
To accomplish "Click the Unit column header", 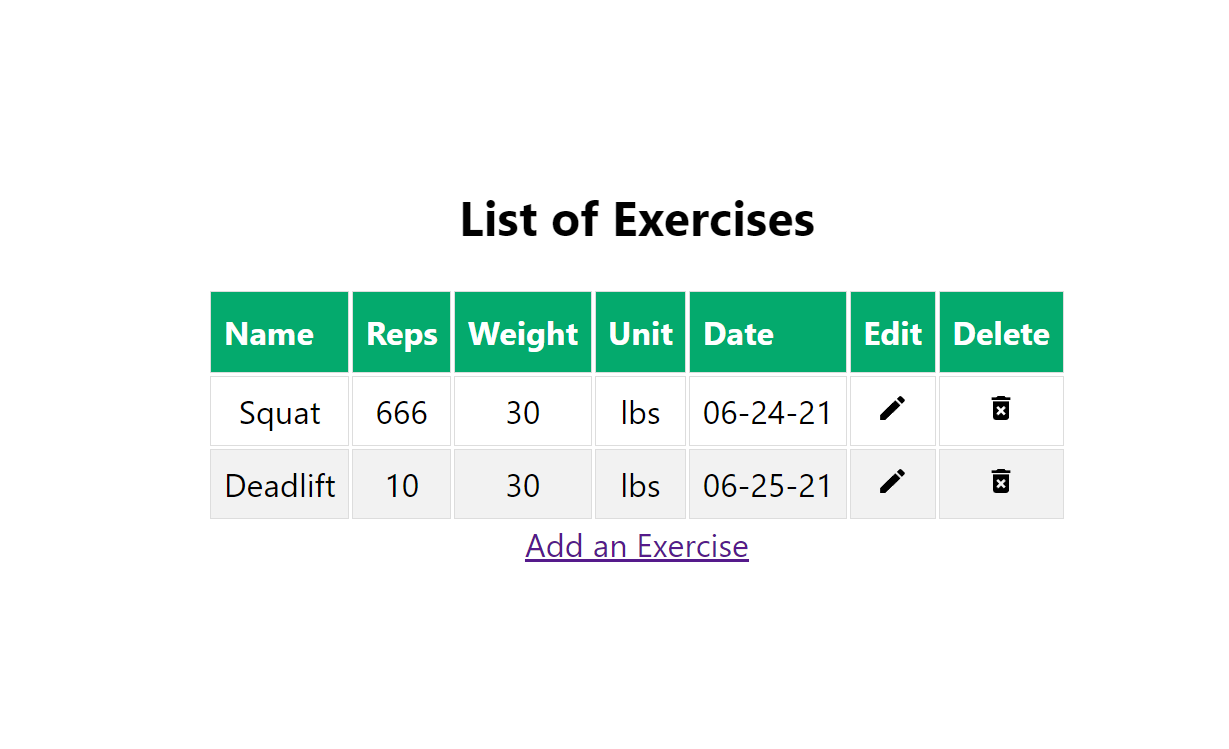I will pos(640,333).
